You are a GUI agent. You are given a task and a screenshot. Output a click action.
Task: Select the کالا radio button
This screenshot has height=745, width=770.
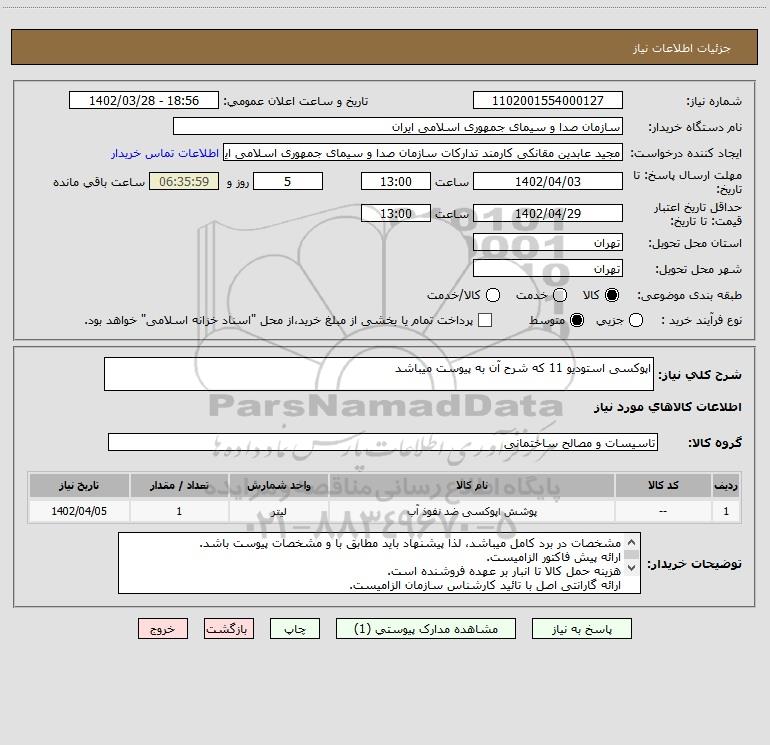(x=612, y=295)
